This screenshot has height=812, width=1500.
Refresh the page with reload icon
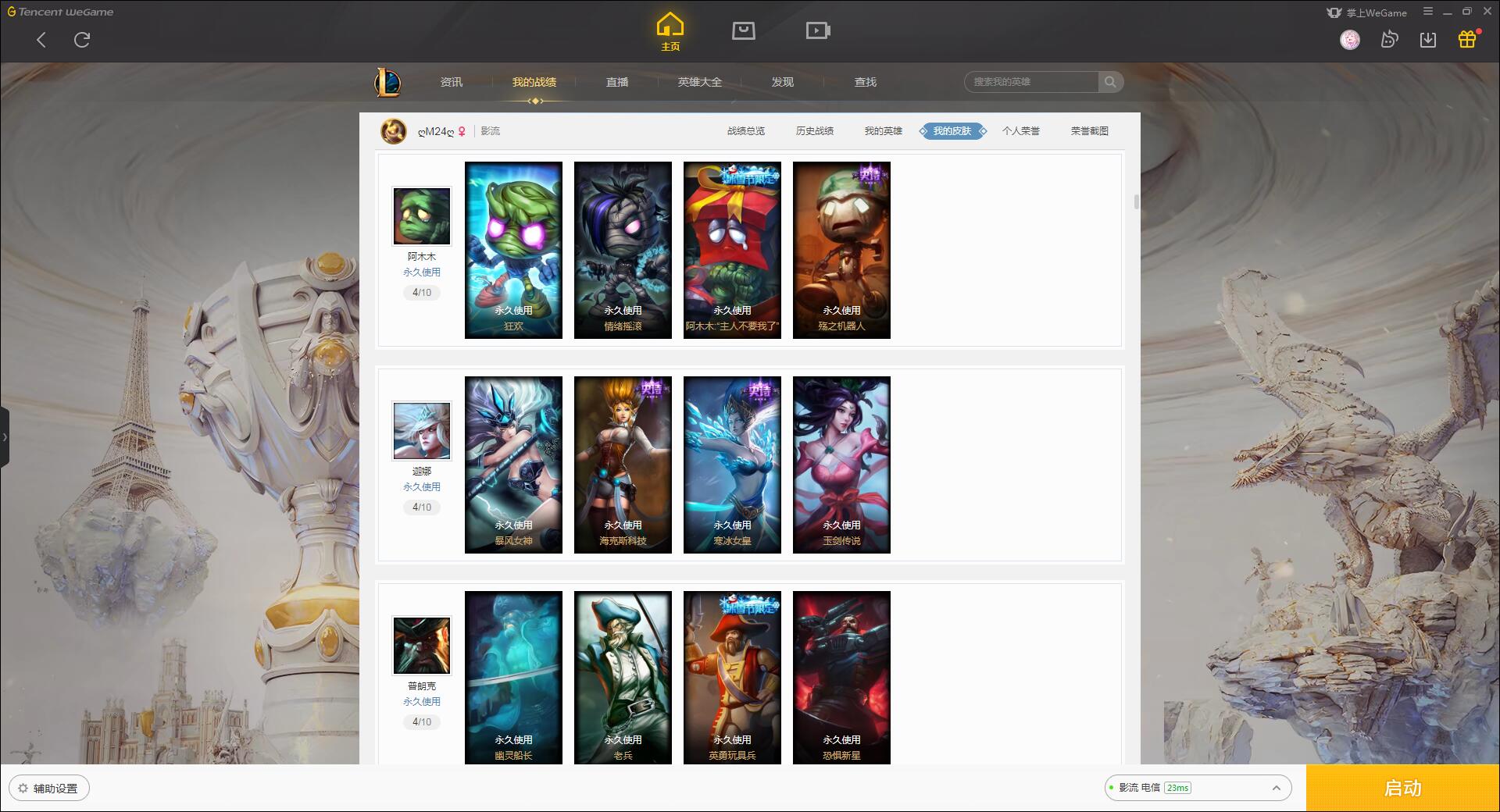82,40
